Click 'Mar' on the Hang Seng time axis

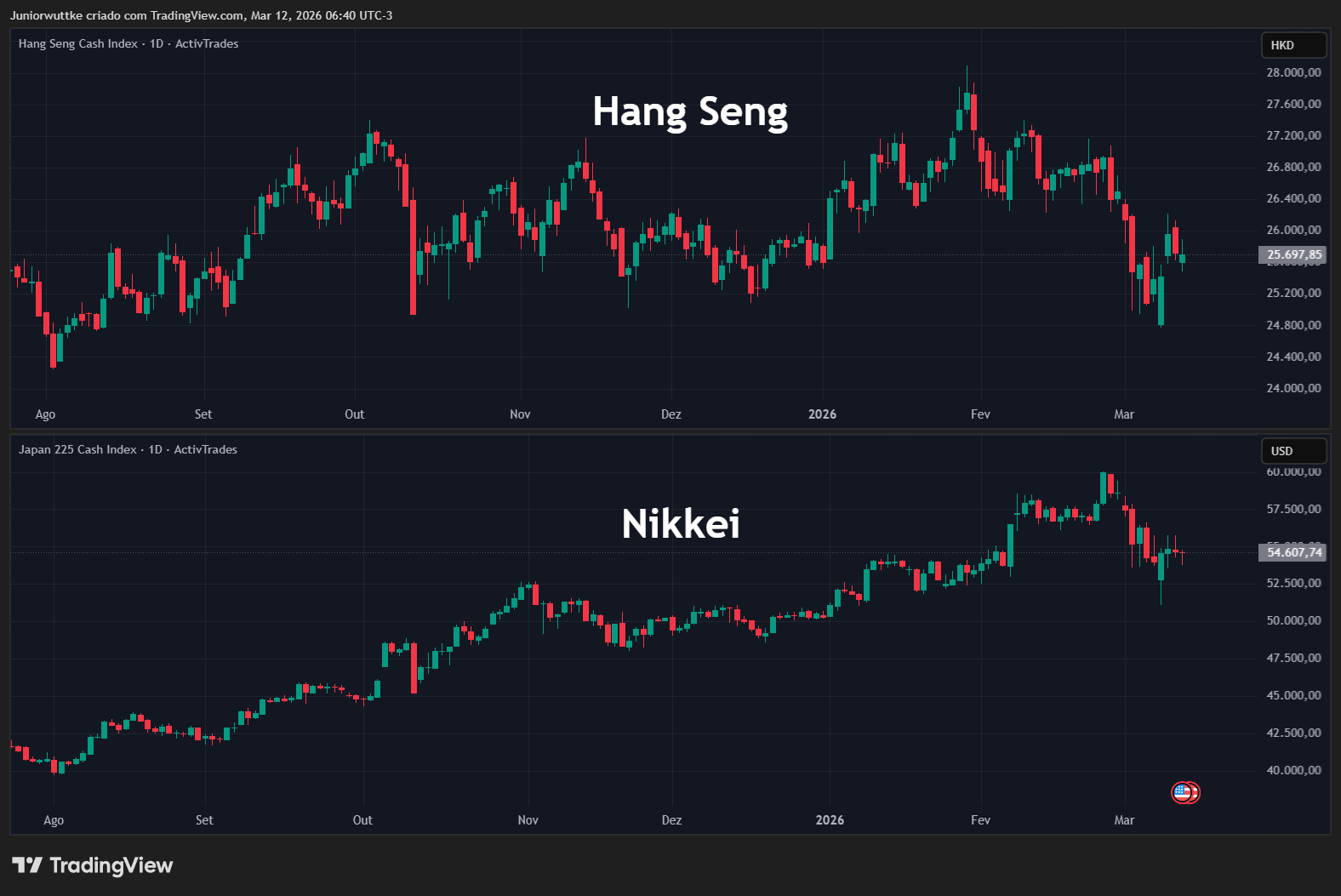coord(1124,414)
